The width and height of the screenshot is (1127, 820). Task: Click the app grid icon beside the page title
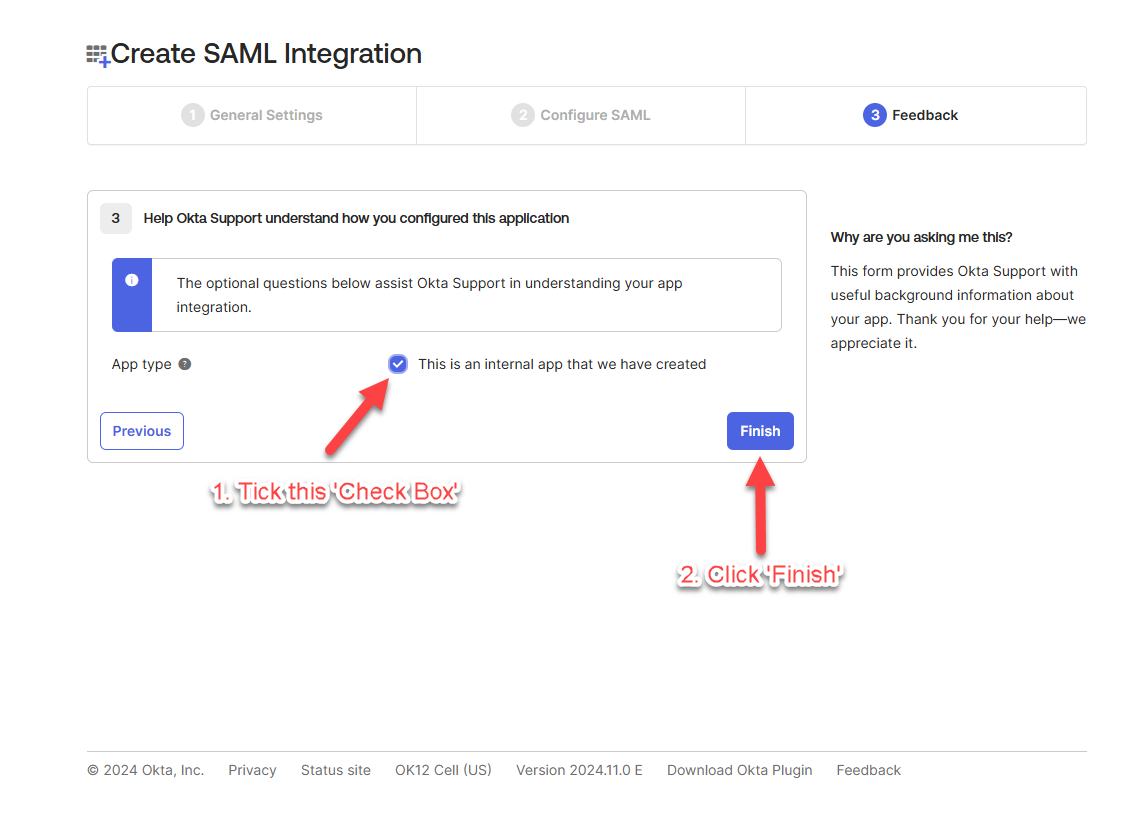(x=98, y=55)
